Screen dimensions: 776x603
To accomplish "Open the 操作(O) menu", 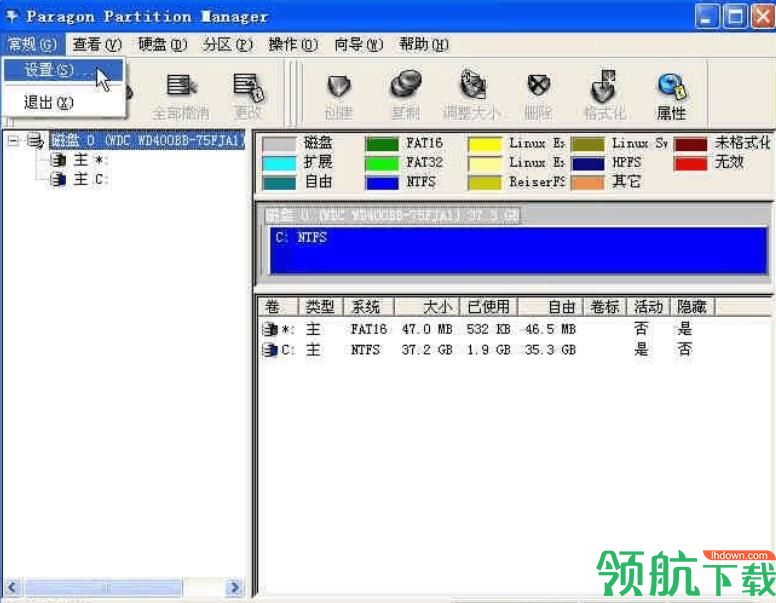I will coord(293,45).
